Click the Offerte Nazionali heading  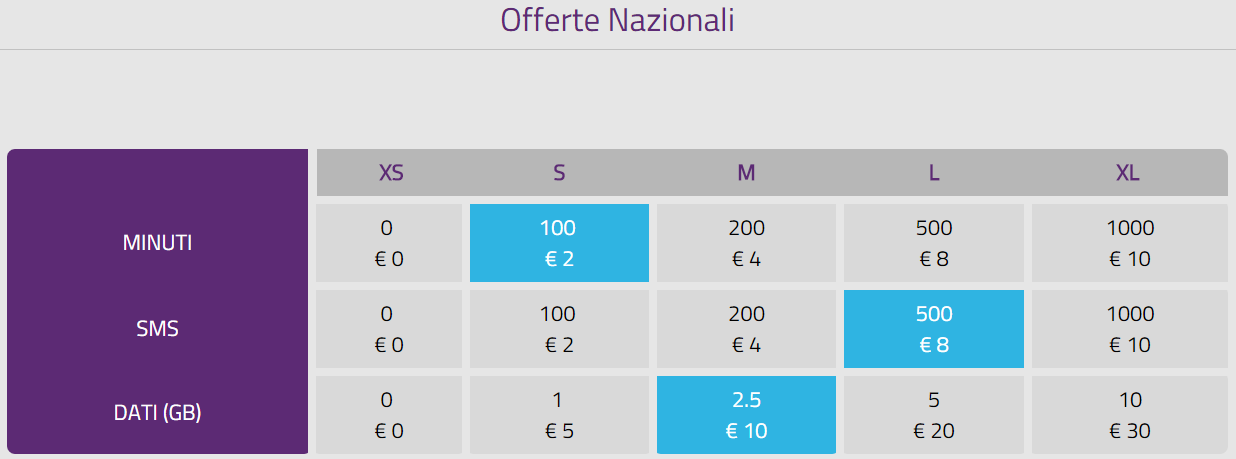click(617, 20)
